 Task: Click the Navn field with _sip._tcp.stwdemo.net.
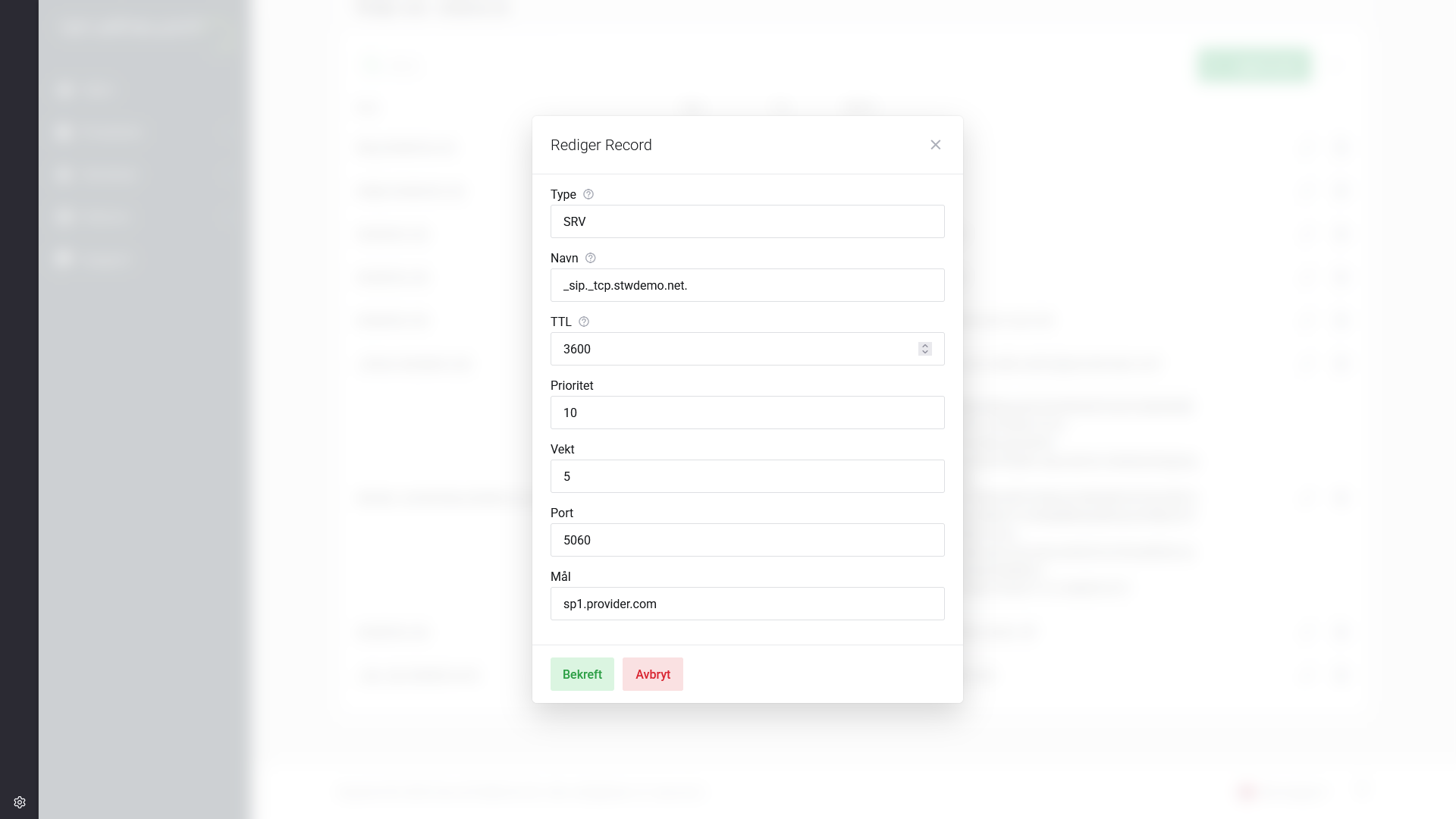pyautogui.click(x=747, y=285)
